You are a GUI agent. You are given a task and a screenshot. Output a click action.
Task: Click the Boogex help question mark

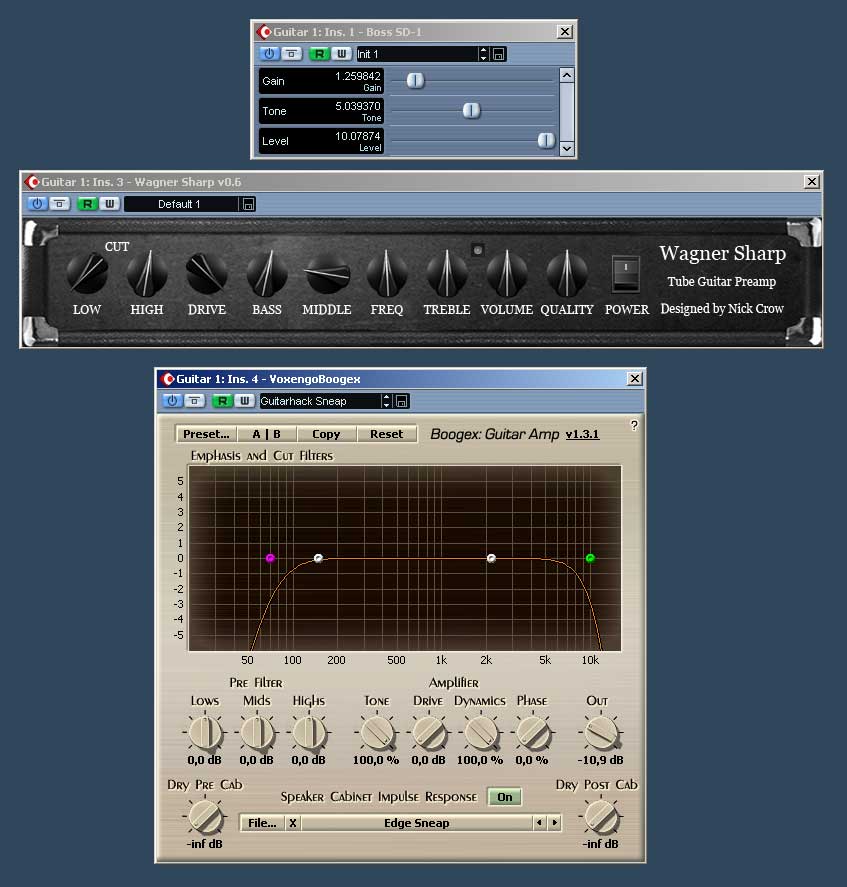coord(634,426)
